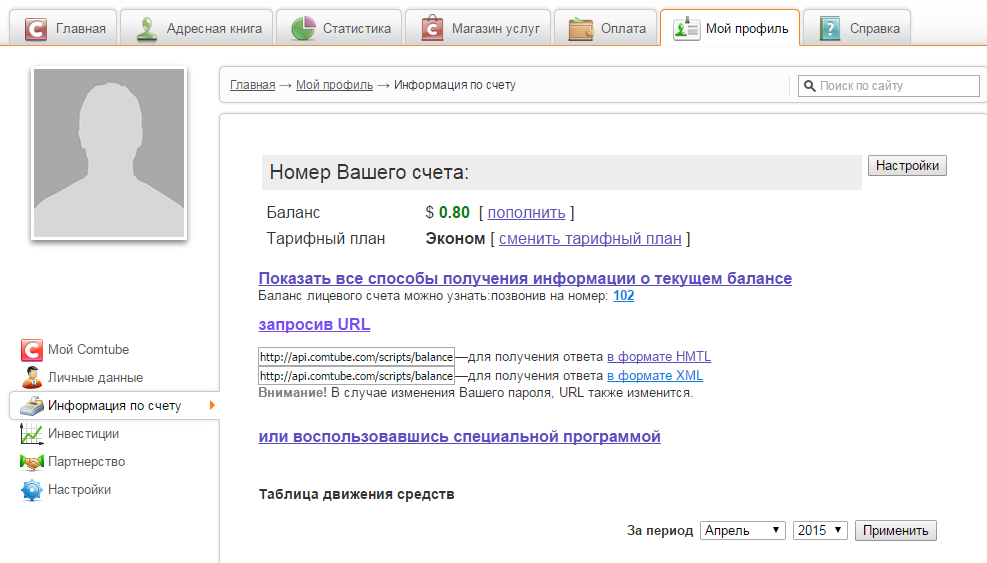Click the Магазин услуг shopping bag icon
Screen dimensions: 987x563
(432, 28)
